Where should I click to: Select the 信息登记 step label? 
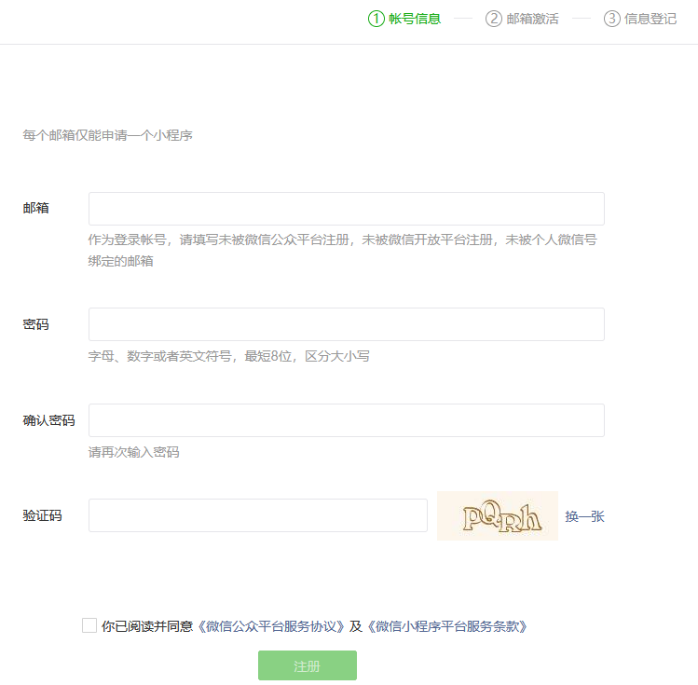(650, 19)
